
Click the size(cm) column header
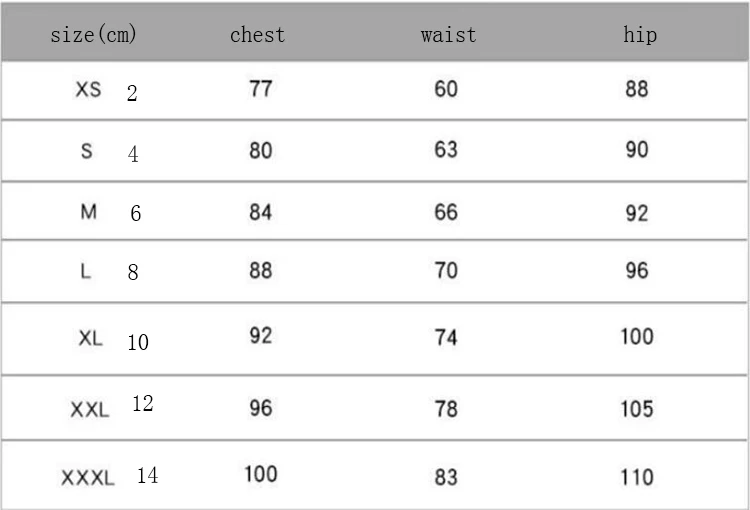[x=93, y=35]
